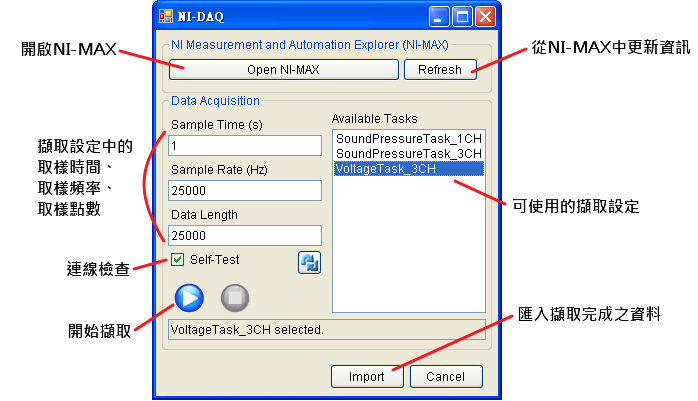Click the status text 'VoltageTask_3CH selected.'
Image resolution: width=698 pixels, height=401 pixels.
(247, 330)
